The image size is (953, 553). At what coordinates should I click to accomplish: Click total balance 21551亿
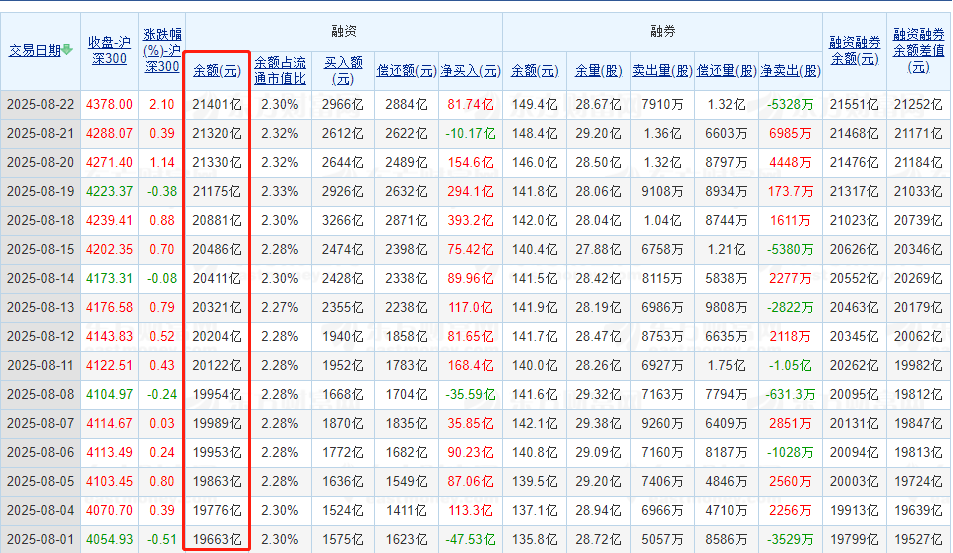pyautogui.click(x=855, y=105)
